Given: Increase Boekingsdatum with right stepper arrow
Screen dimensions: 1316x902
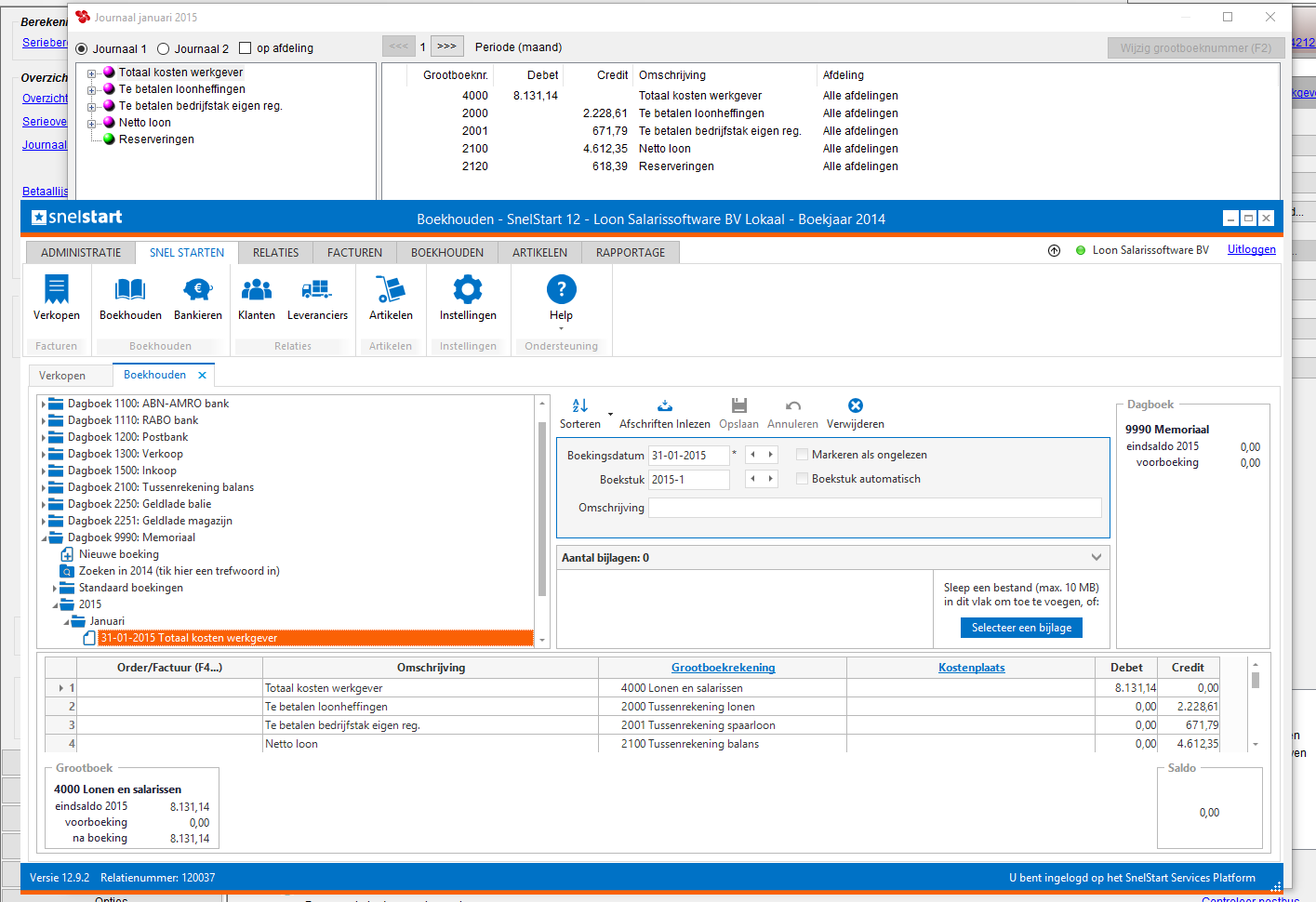Looking at the screenshot, I should pyautogui.click(x=770, y=455).
